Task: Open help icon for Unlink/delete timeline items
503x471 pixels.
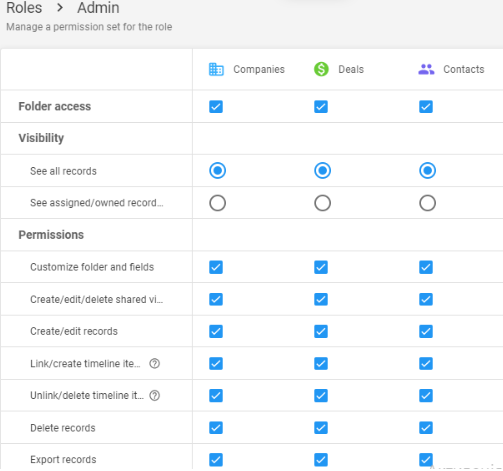Action: (x=155, y=395)
